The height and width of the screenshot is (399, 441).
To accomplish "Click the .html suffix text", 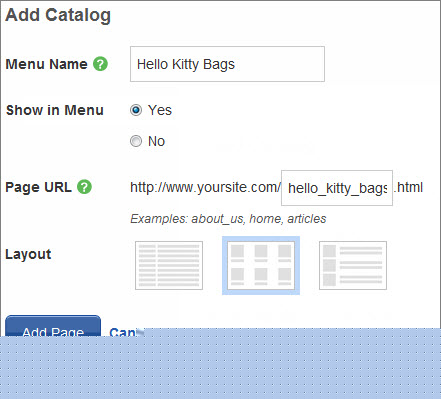I will point(408,187).
